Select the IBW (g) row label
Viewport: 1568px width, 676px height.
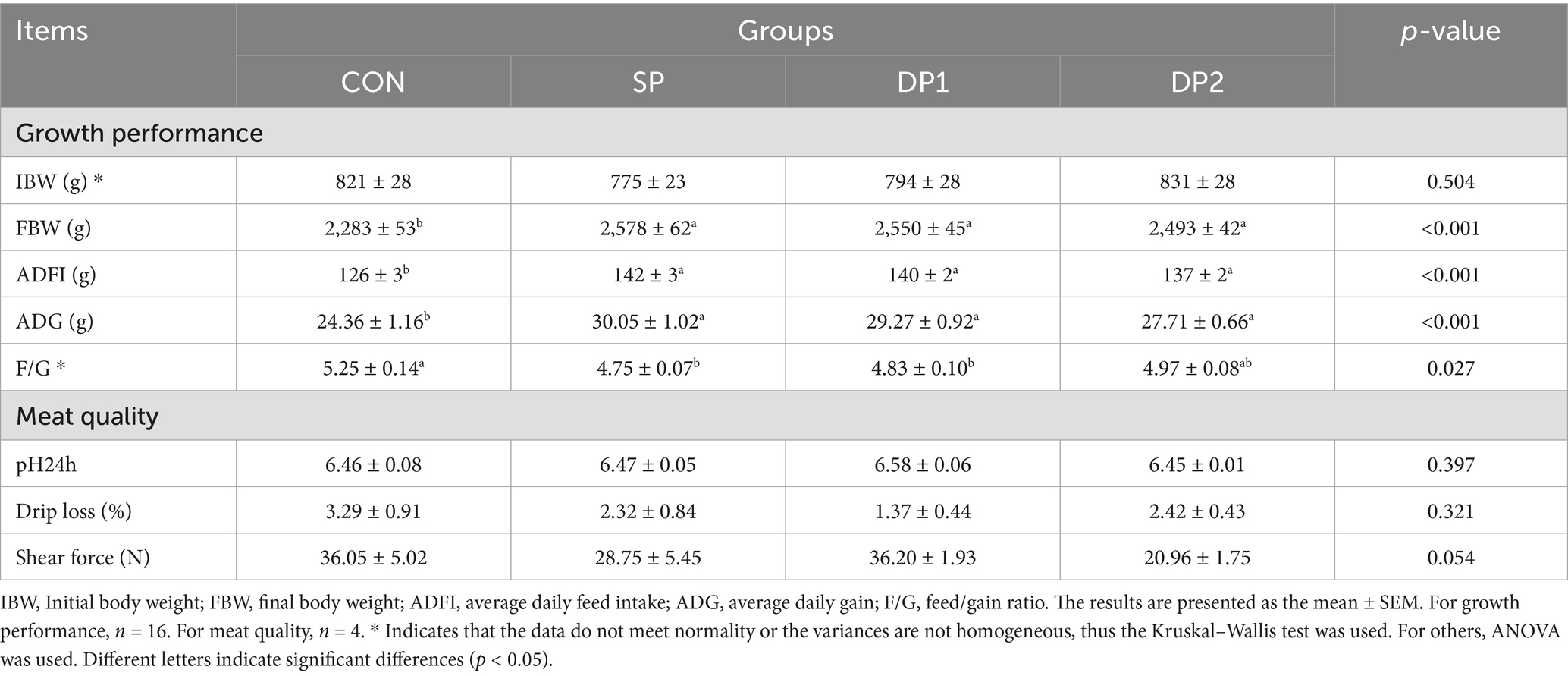(x=60, y=182)
